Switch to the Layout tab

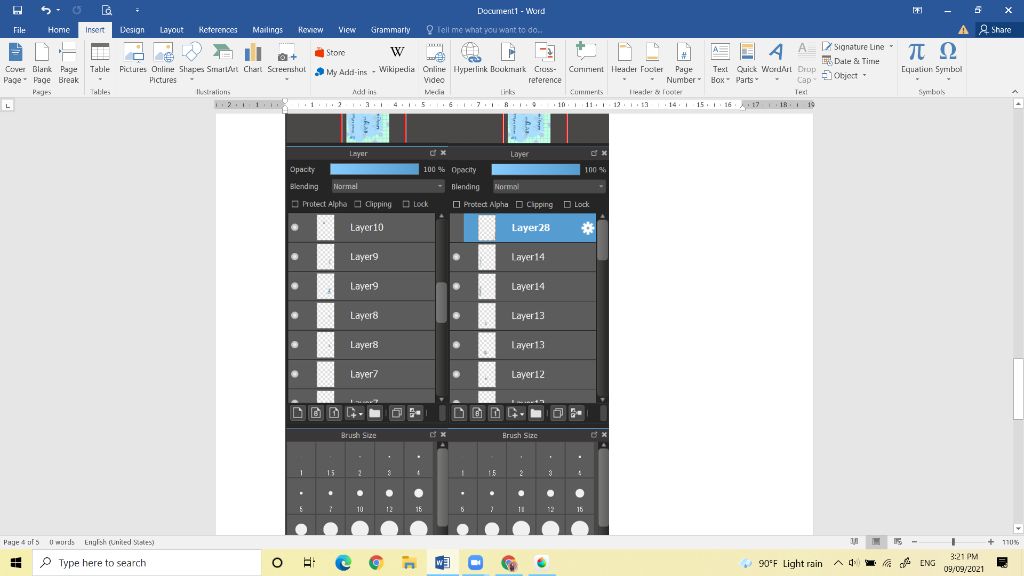[171, 29]
